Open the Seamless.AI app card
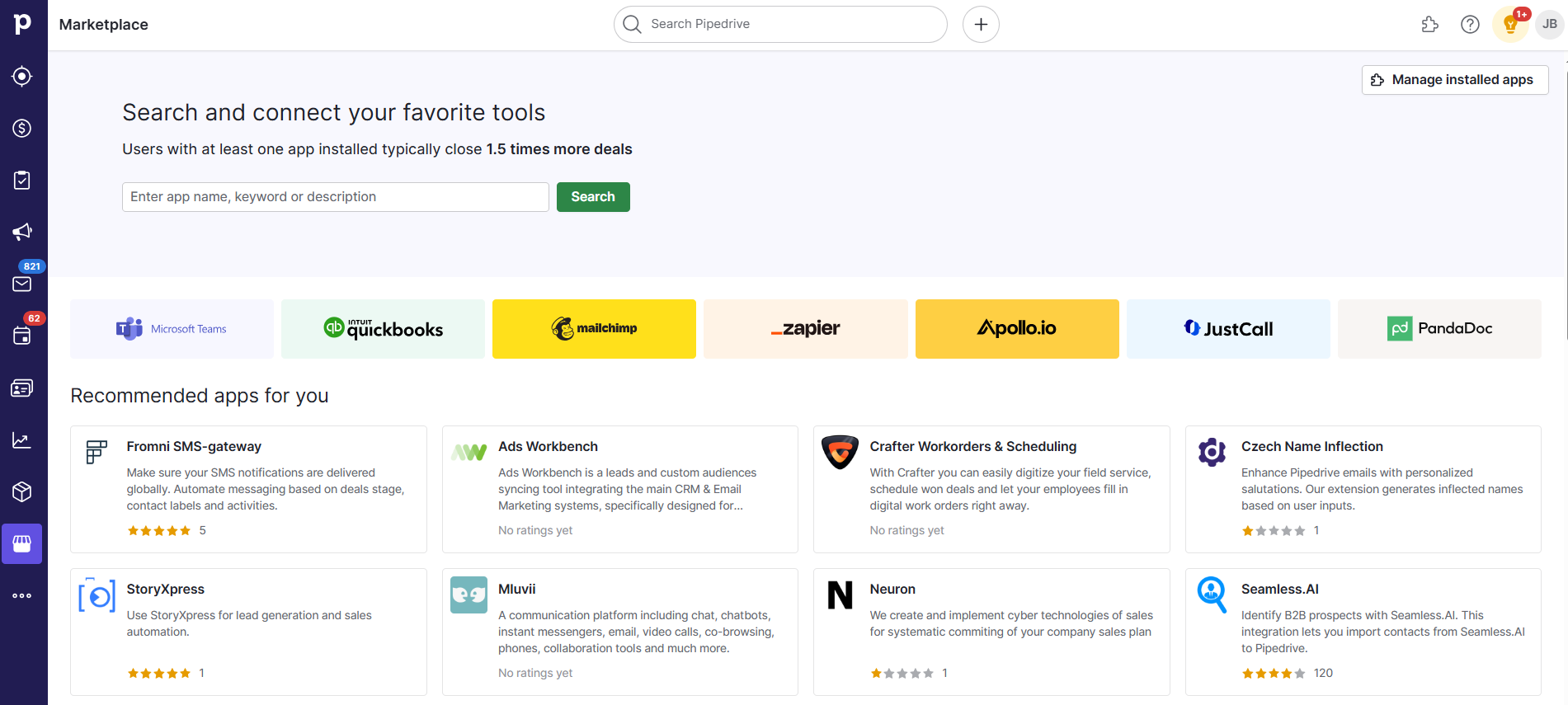 1363,632
